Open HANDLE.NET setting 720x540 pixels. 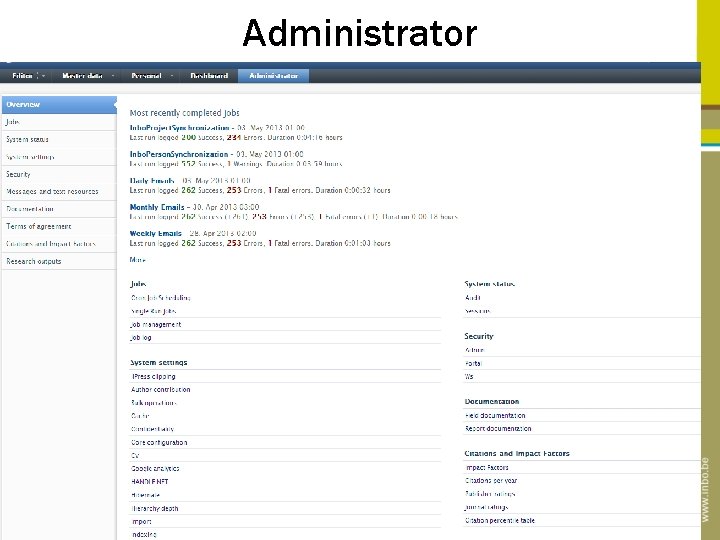click(150, 482)
